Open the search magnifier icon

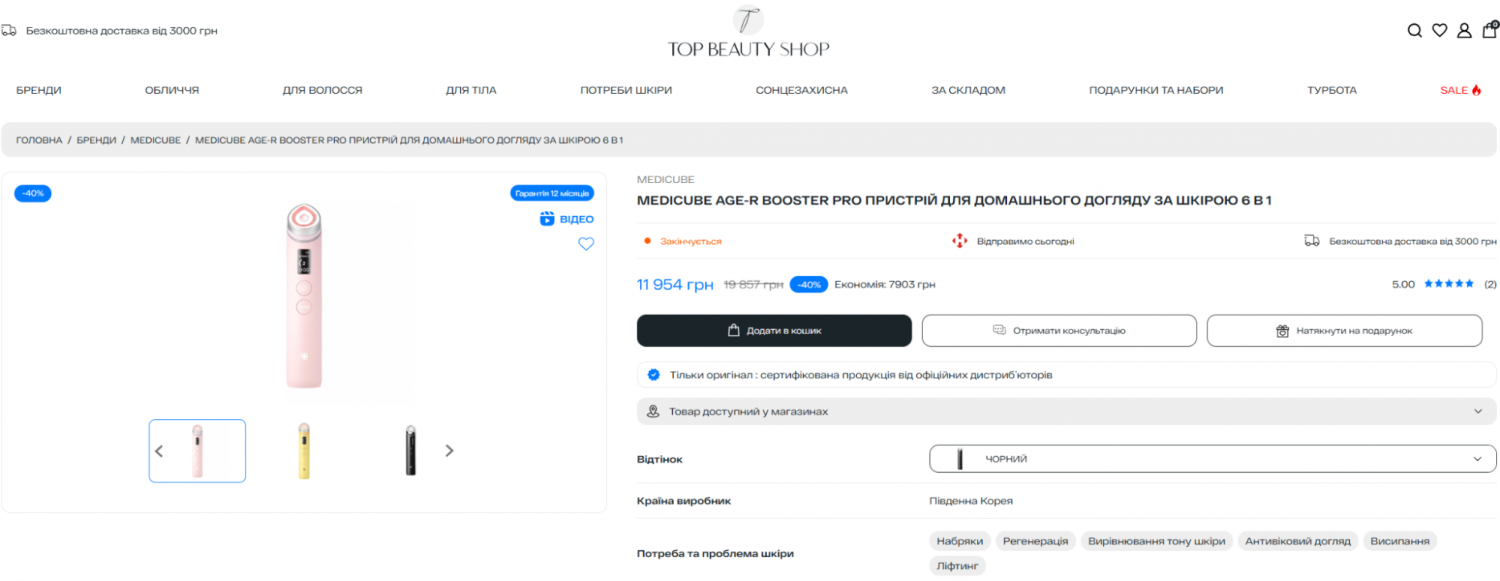[x=1414, y=30]
